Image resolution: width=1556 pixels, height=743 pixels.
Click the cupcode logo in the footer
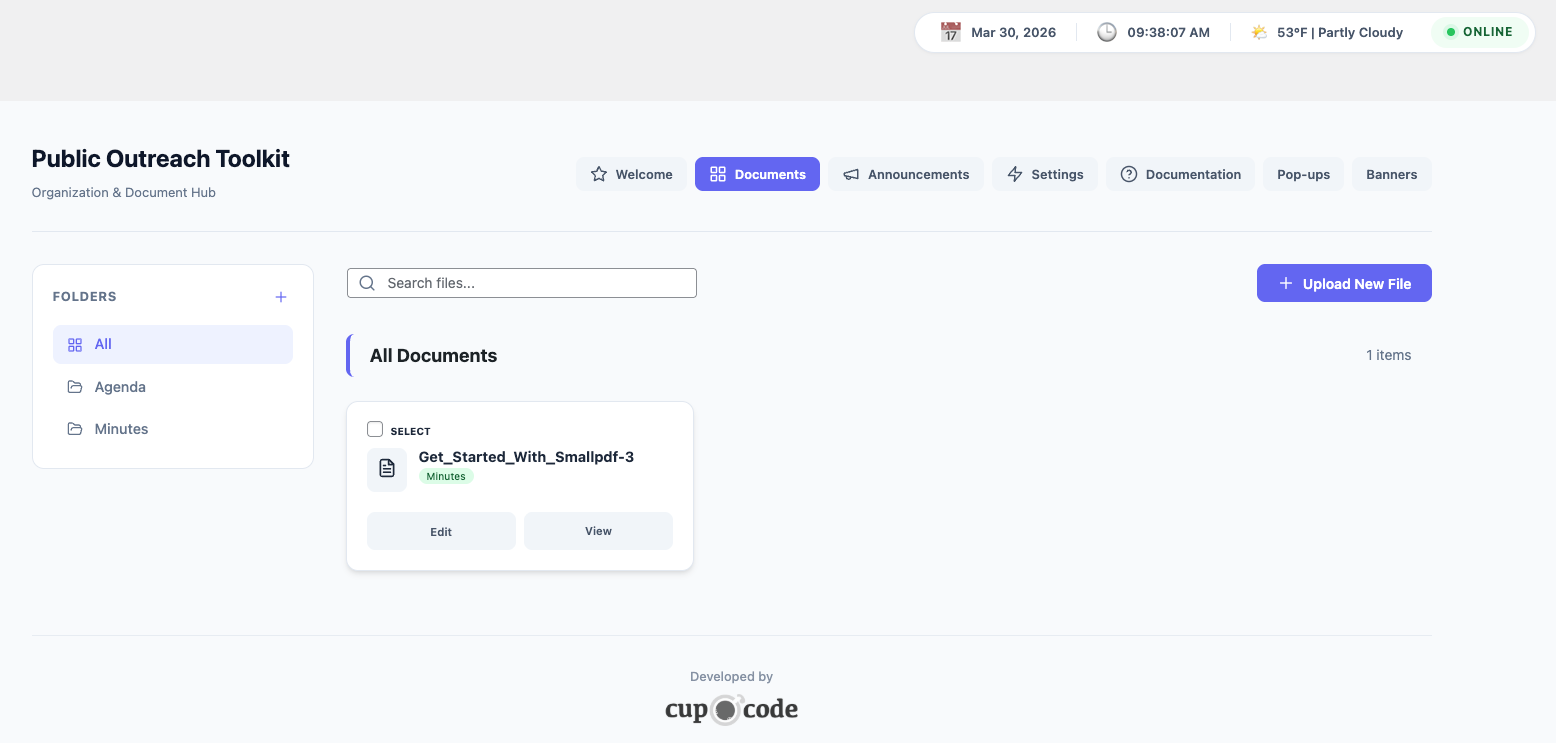[x=731, y=710]
